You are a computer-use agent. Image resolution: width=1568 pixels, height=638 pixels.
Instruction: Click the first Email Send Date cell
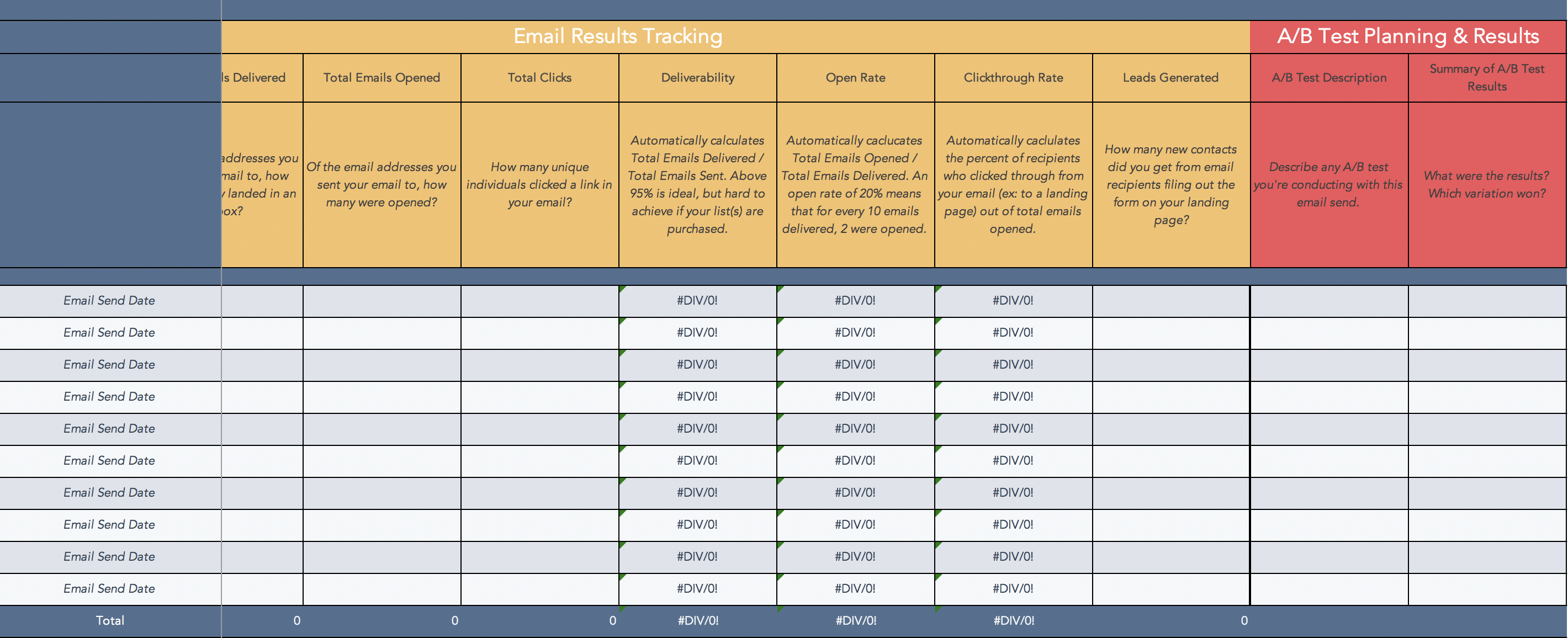[109, 300]
